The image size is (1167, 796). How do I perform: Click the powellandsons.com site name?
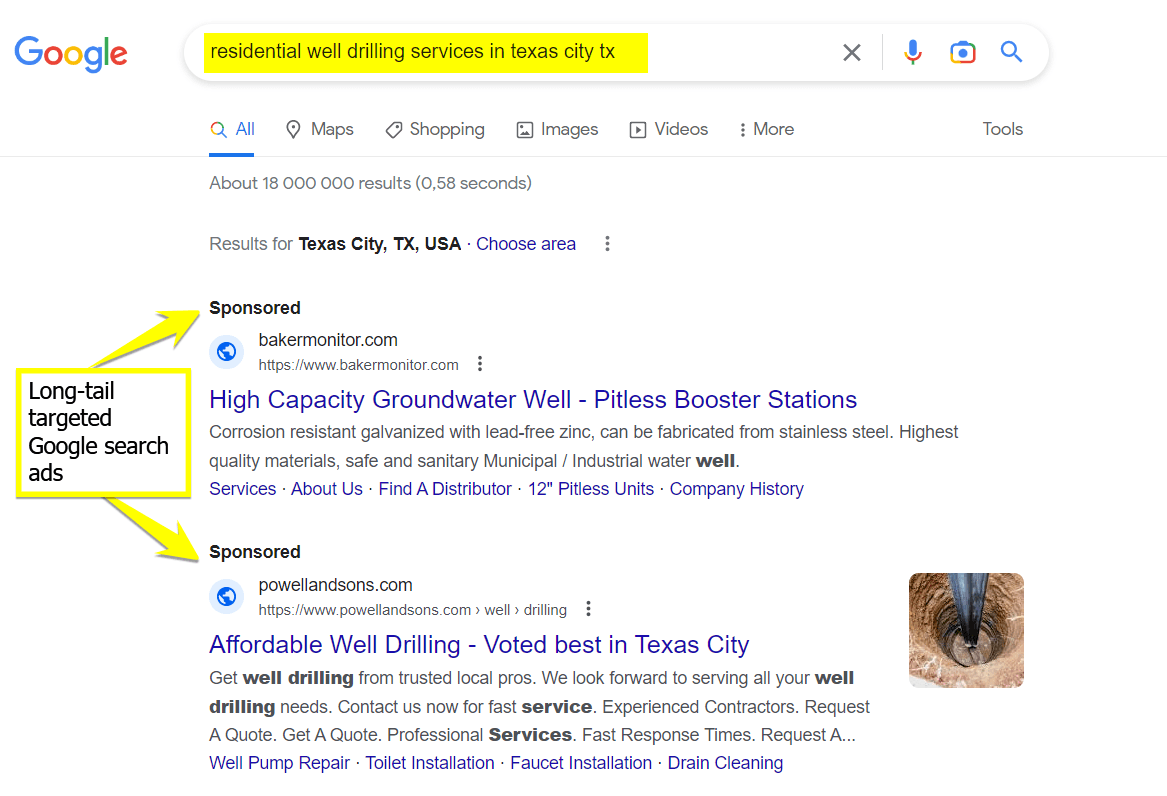336,585
